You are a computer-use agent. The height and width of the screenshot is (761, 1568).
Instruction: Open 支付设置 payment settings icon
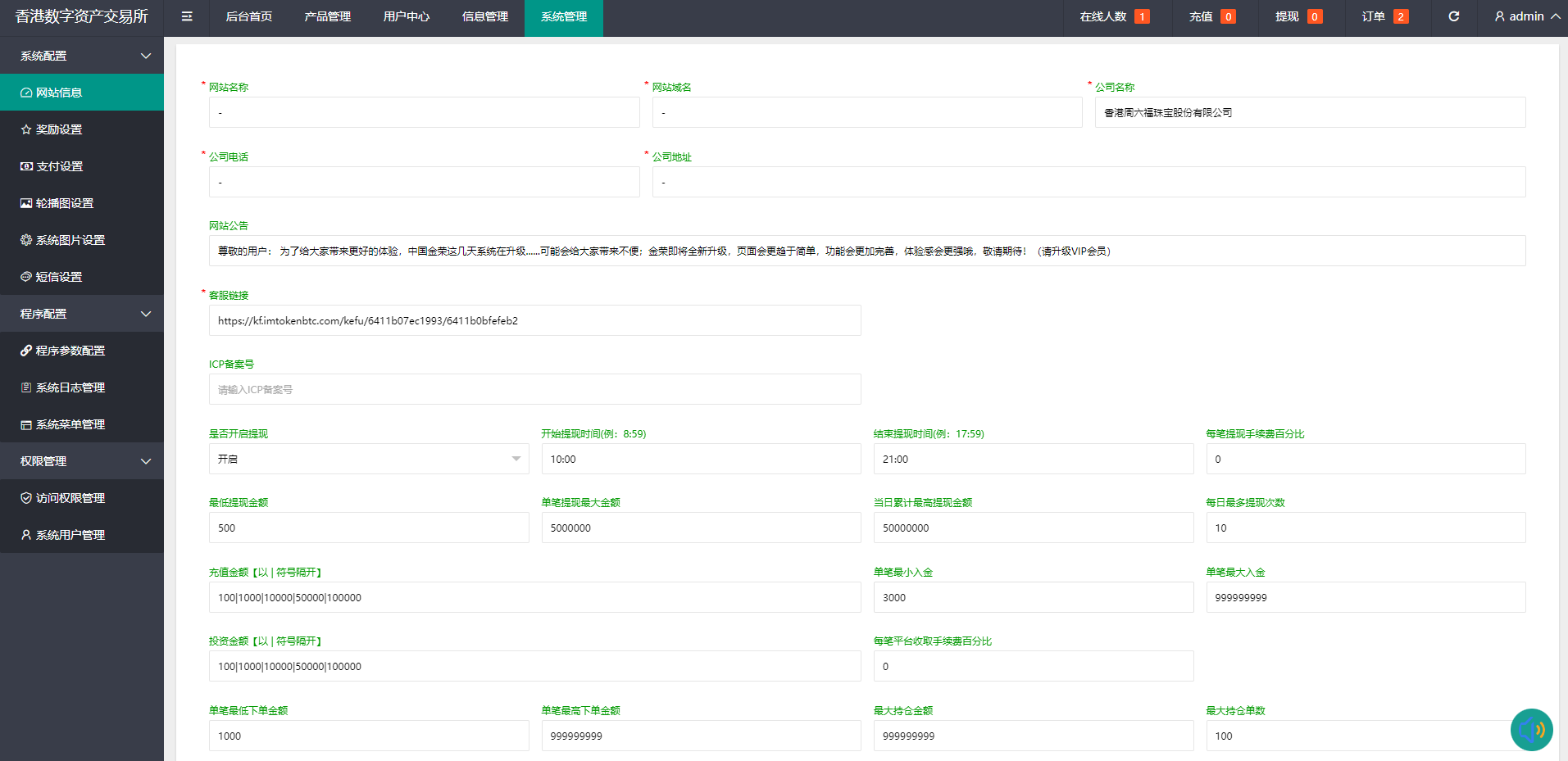[x=25, y=165]
